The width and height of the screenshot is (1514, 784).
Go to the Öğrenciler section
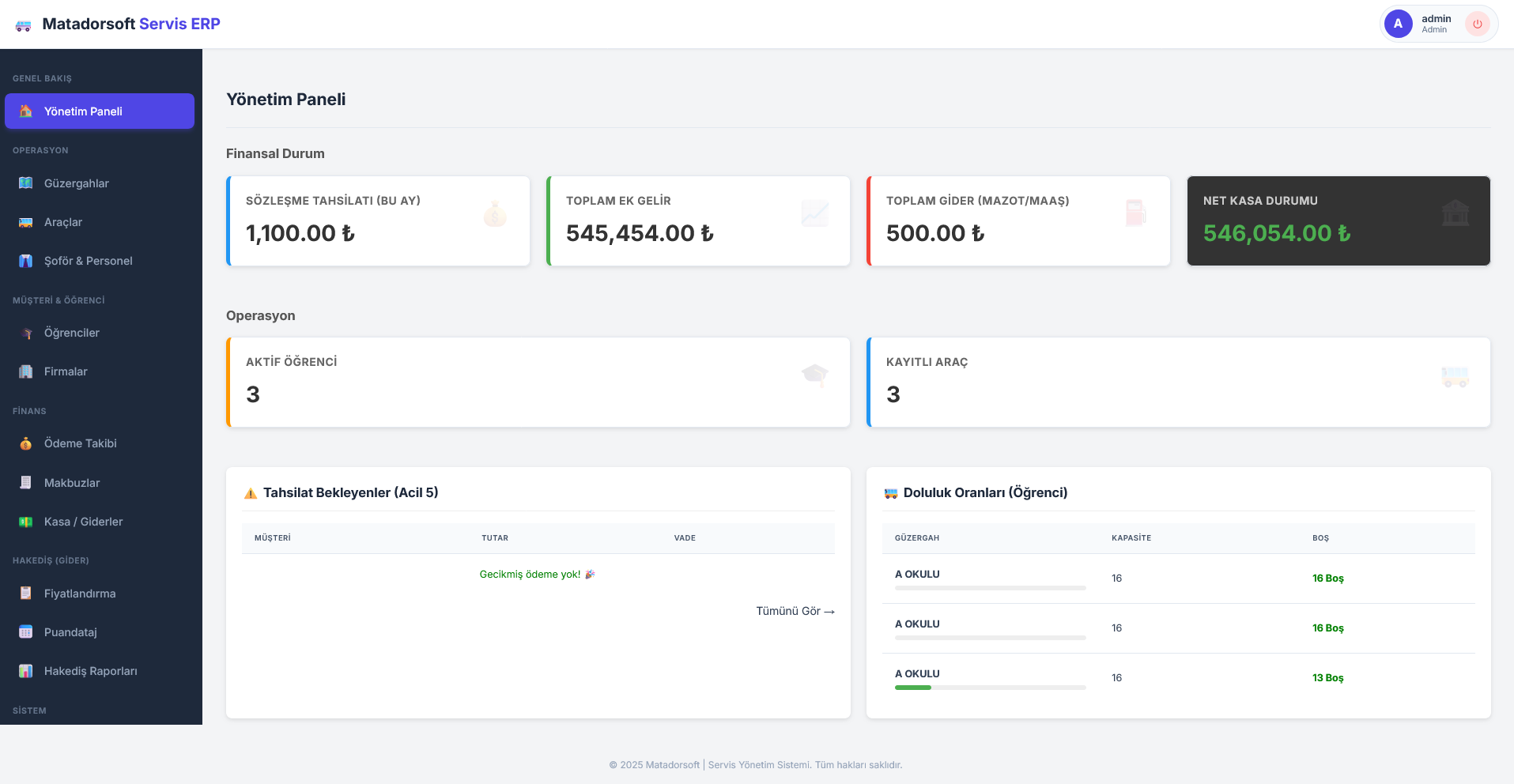72,333
